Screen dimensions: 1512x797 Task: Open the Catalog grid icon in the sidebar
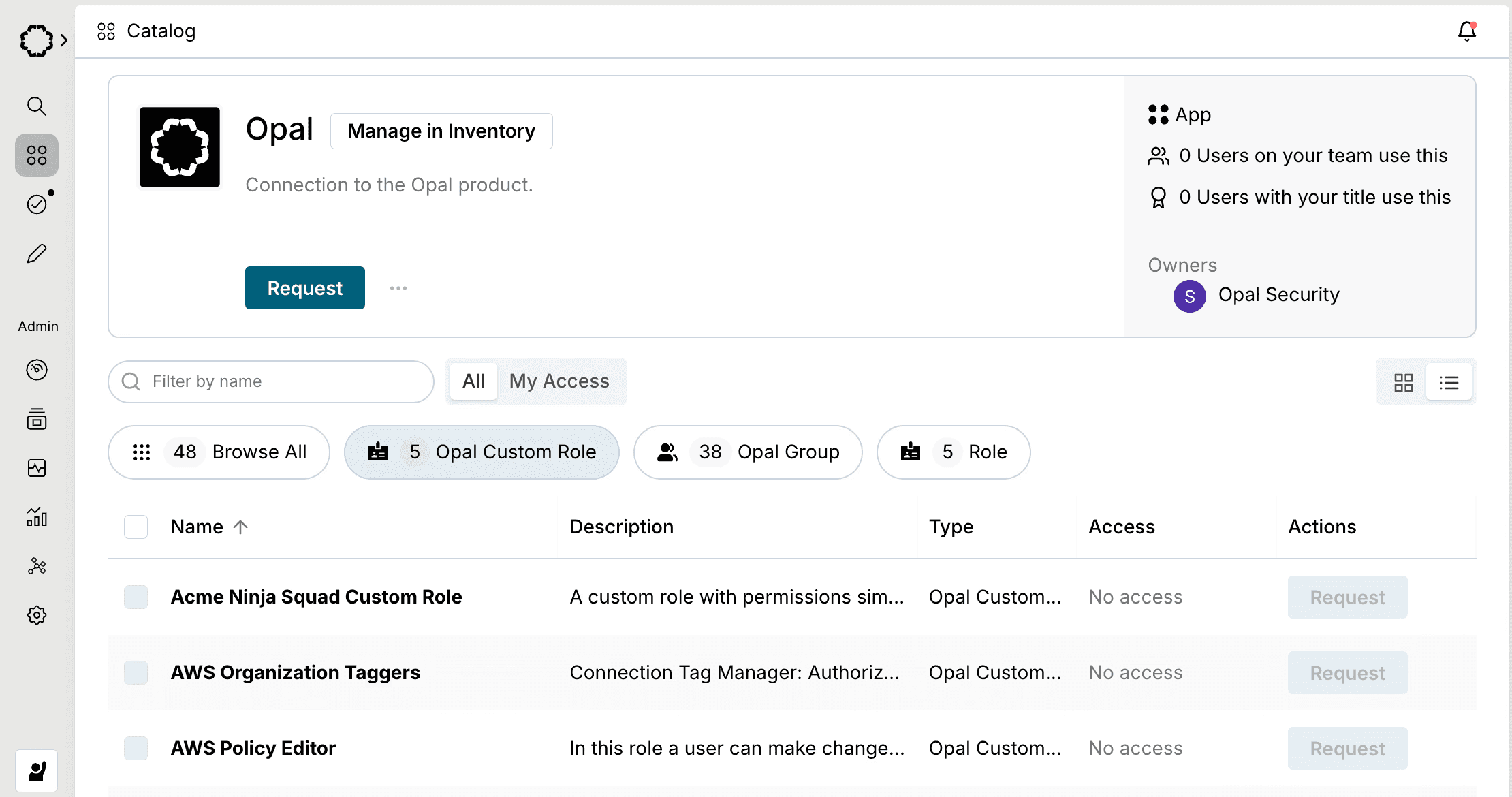click(x=37, y=155)
